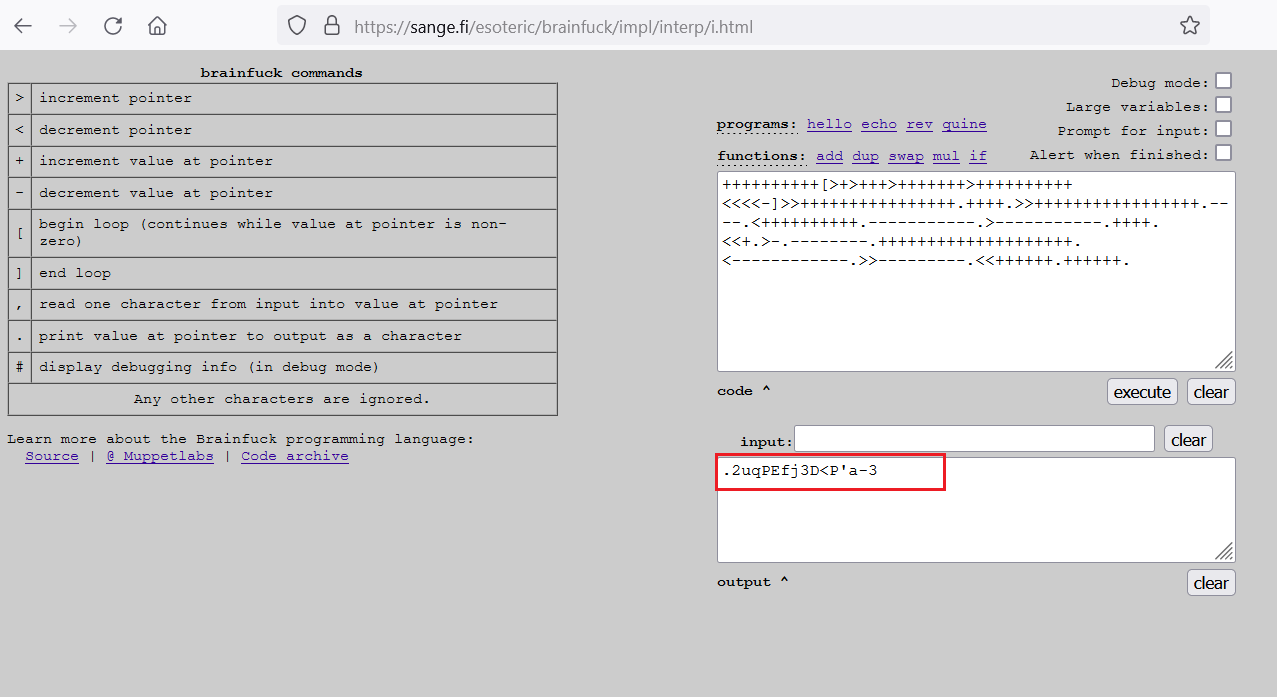Viewport: 1277px width, 697px height.
Task: Insert the swap function
Action: coord(905,156)
